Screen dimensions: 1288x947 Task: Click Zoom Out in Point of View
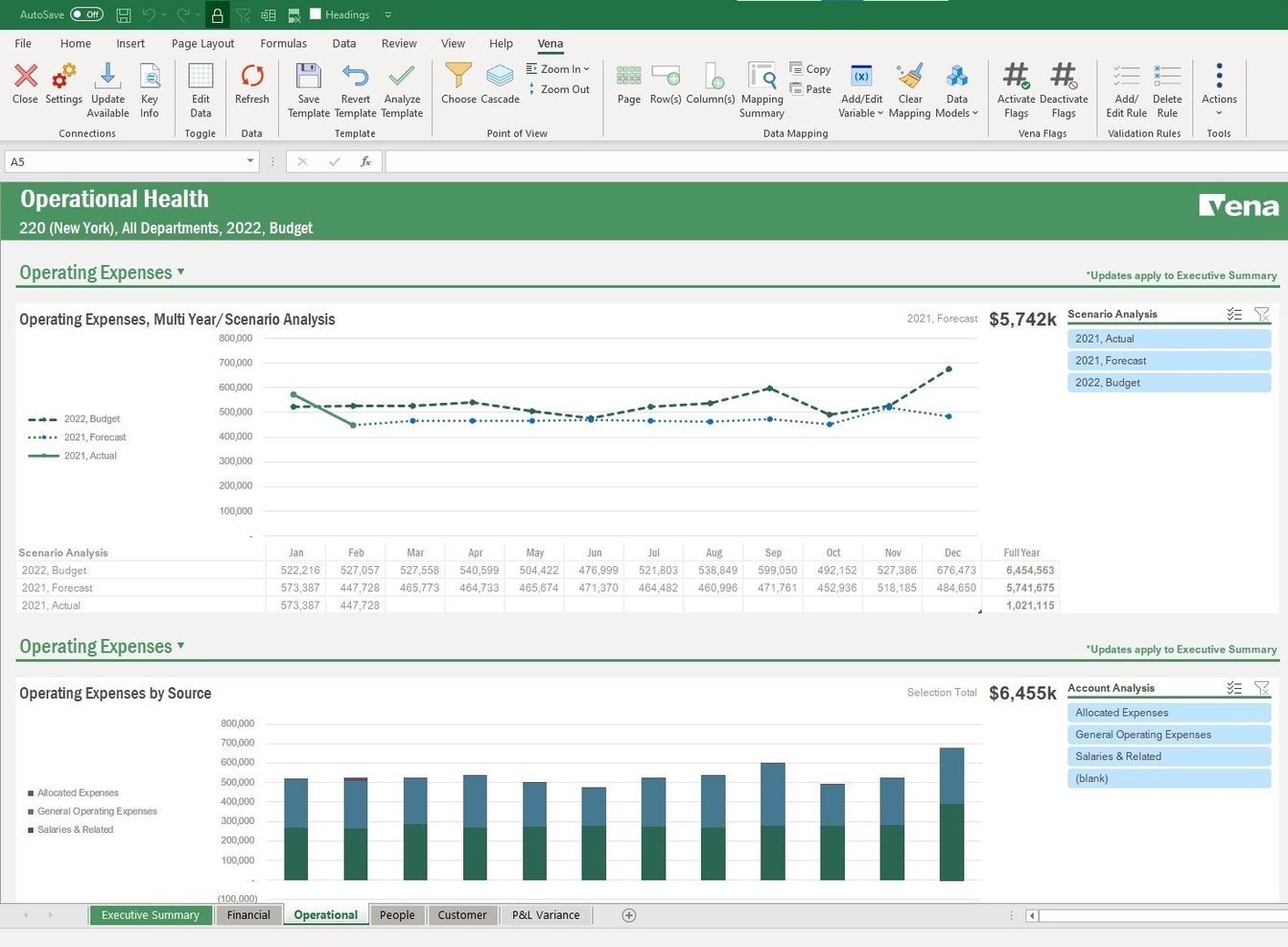(558, 89)
